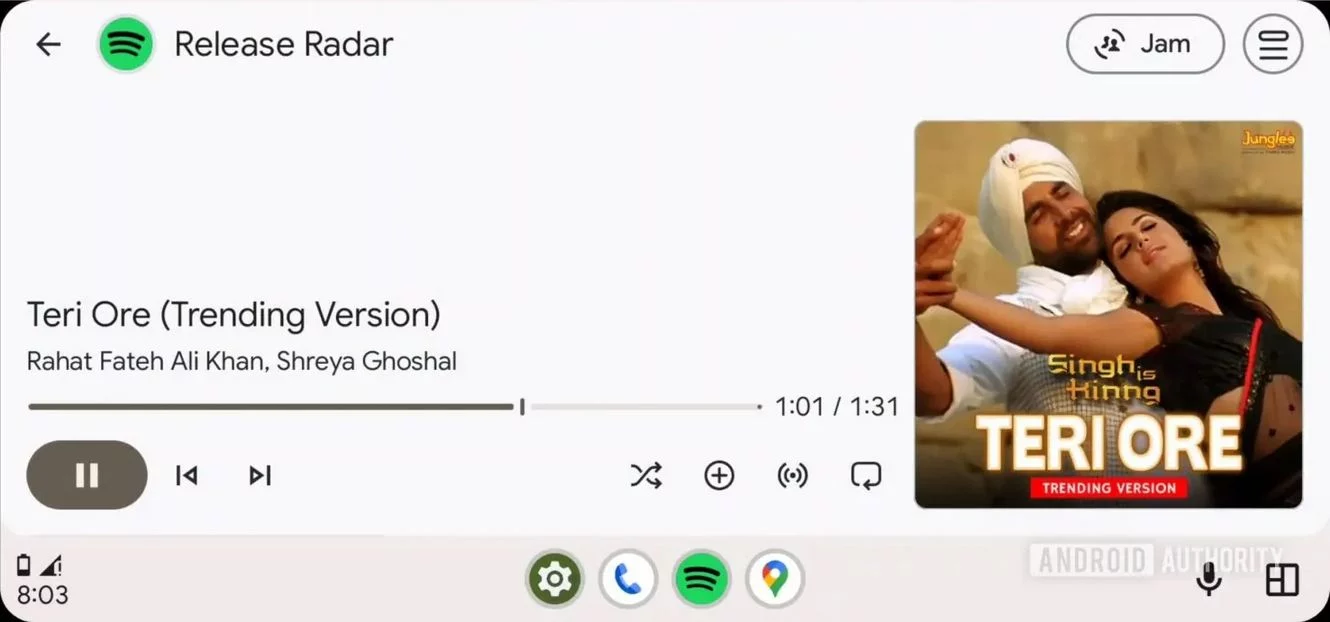Image resolution: width=1330 pixels, height=622 pixels.
Task: Start a Jam session
Action: [1145, 44]
